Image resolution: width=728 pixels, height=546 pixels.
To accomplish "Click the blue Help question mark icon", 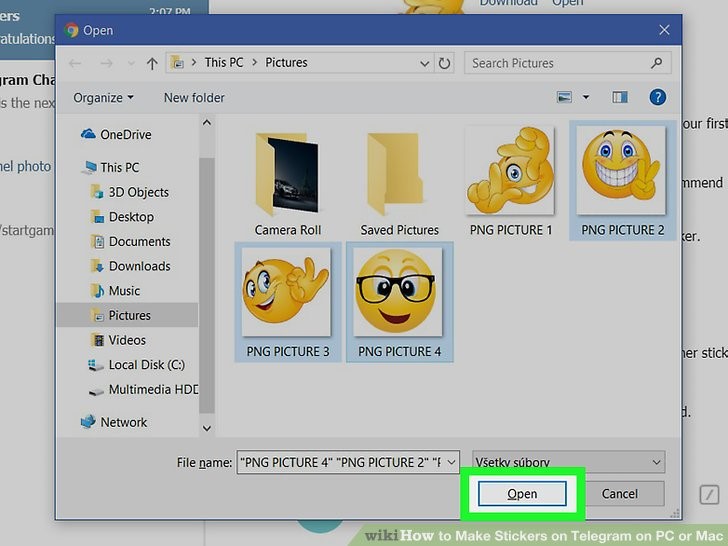I will (657, 97).
